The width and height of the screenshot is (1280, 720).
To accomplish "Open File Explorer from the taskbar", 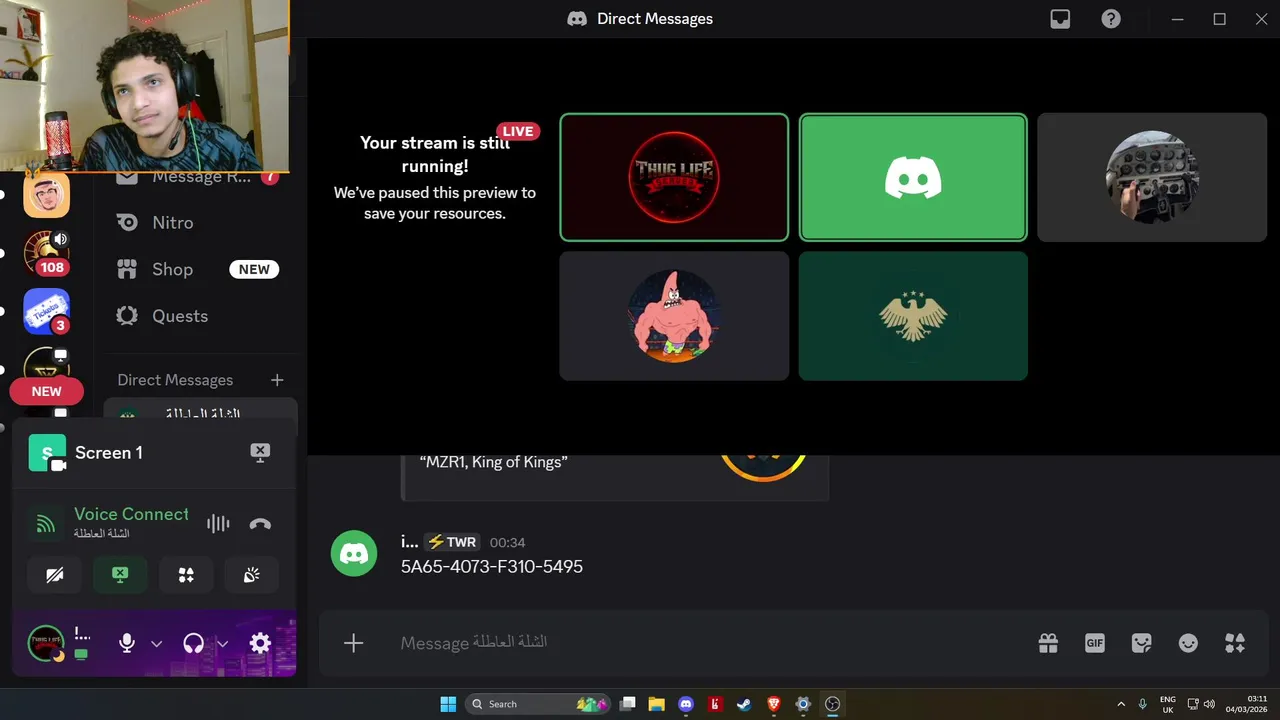I will [656, 704].
